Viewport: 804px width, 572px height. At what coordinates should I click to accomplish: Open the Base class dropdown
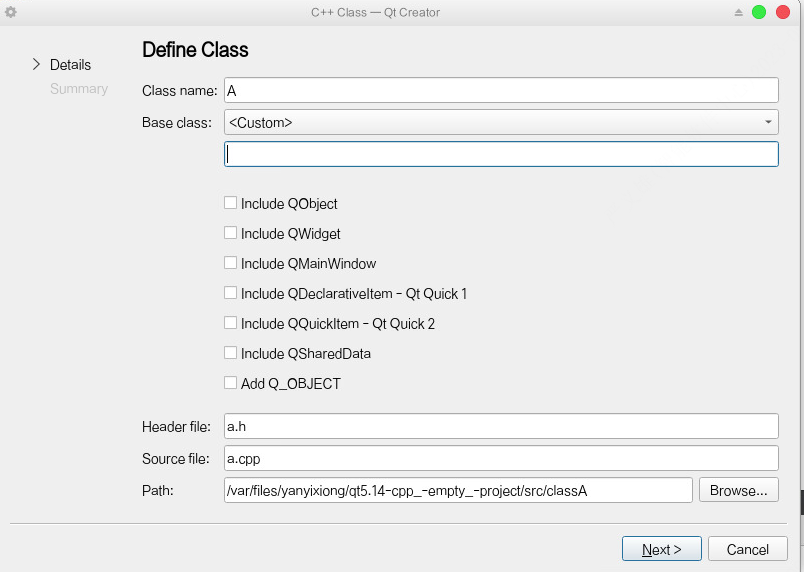pos(501,122)
